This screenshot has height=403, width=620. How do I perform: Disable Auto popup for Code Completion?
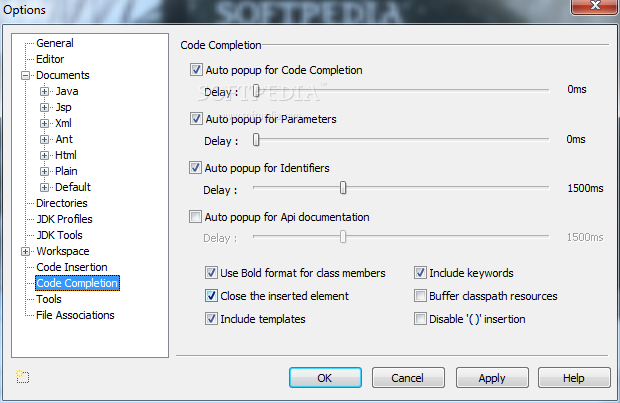tap(196, 70)
